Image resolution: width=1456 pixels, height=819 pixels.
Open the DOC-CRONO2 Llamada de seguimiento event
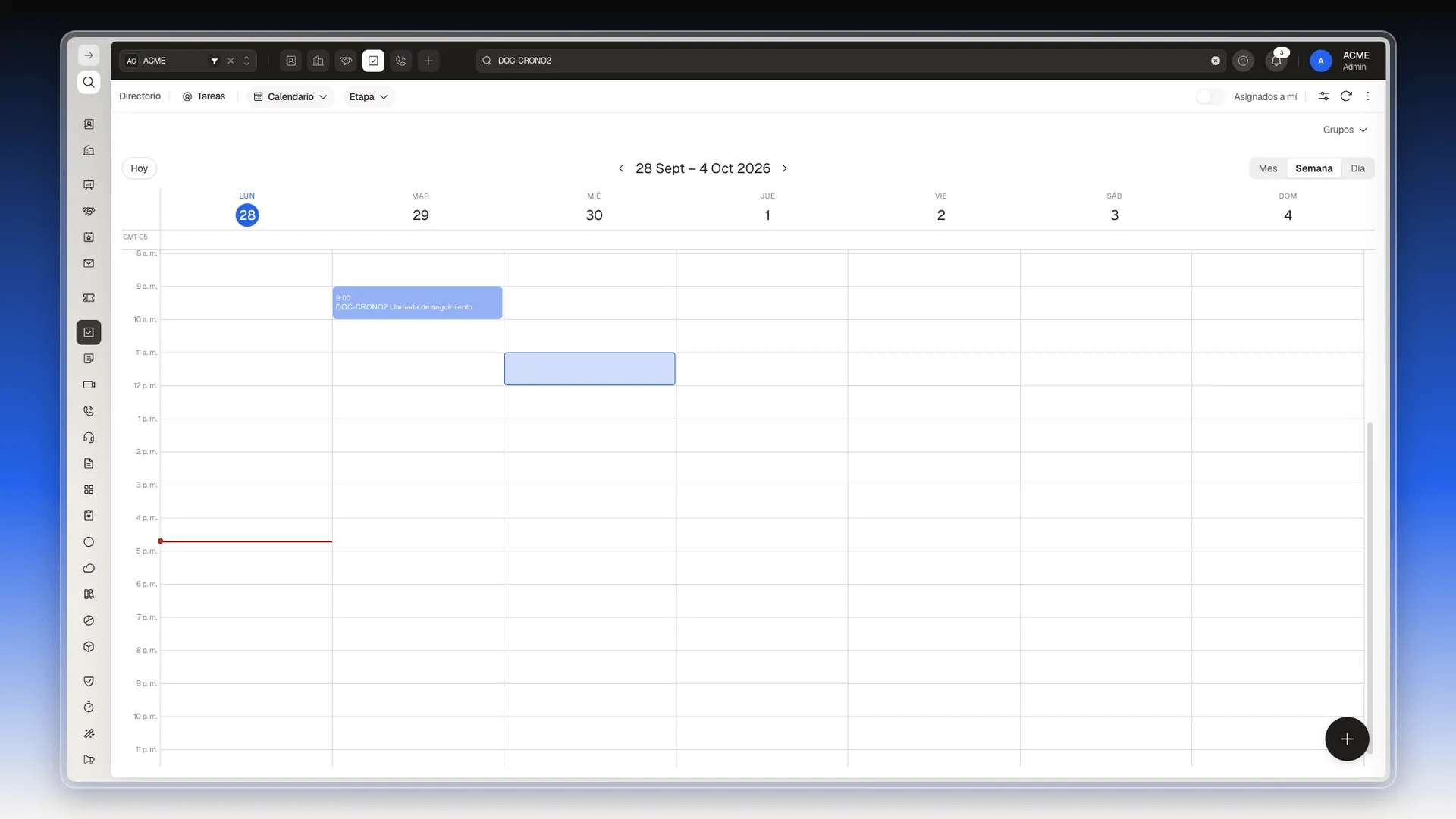click(x=417, y=303)
